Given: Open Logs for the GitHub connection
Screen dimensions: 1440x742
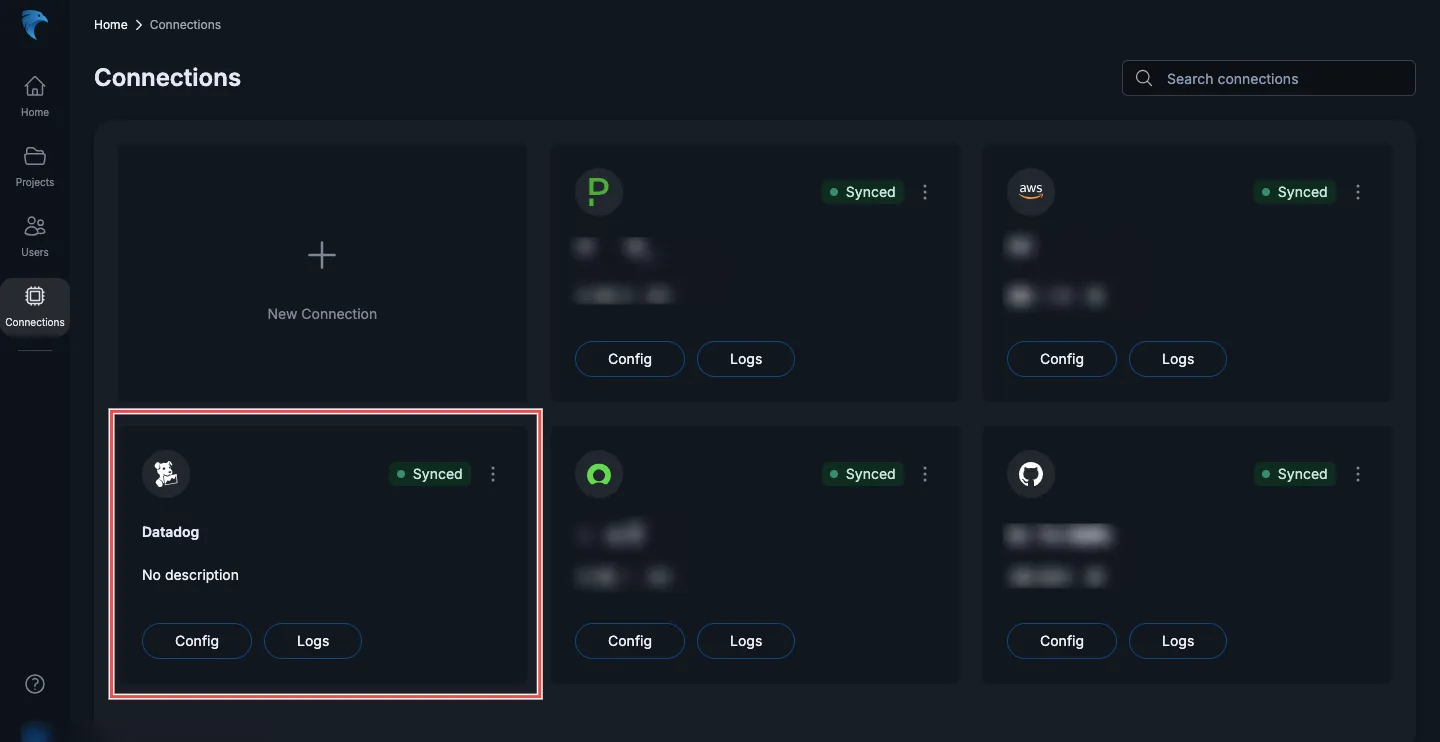Looking at the screenshot, I should [1178, 641].
